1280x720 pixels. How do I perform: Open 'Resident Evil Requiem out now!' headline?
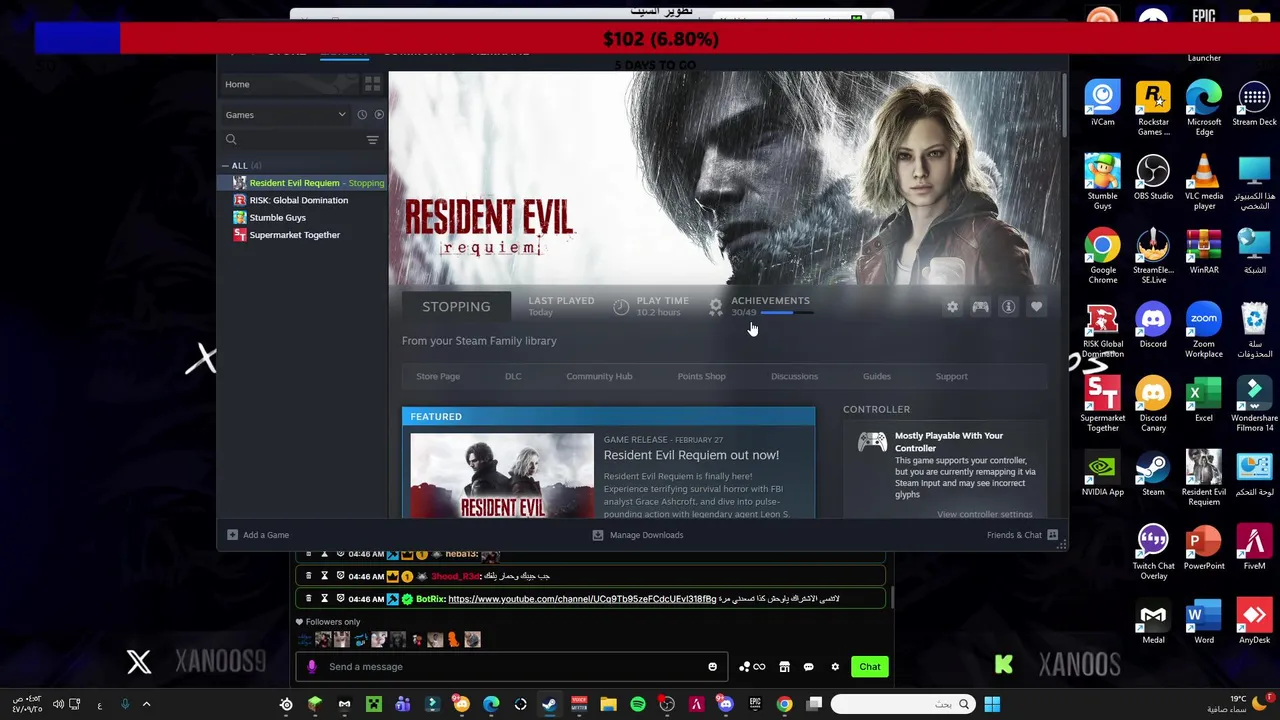click(x=691, y=455)
